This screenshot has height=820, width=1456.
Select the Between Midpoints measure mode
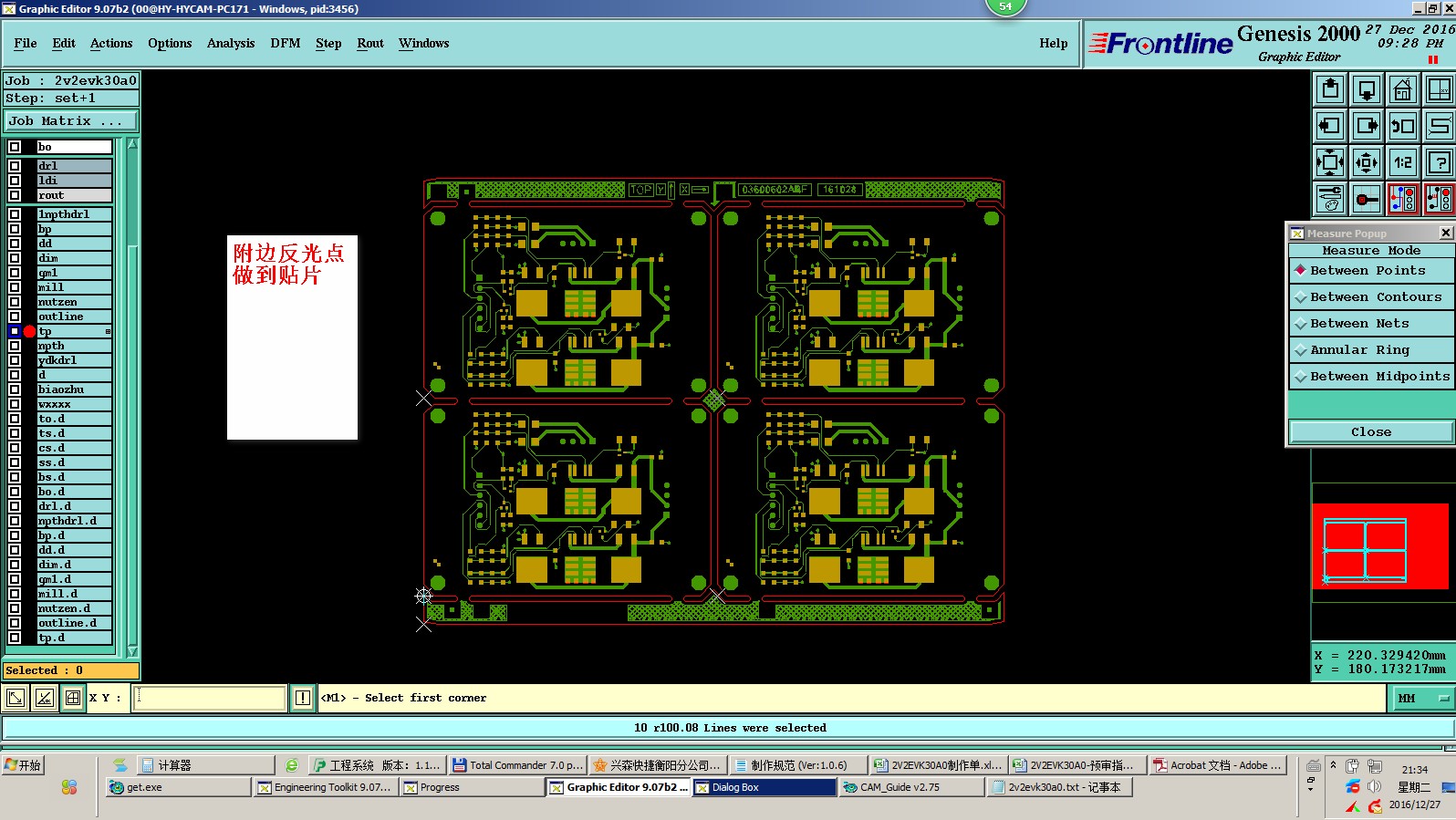(x=1371, y=376)
